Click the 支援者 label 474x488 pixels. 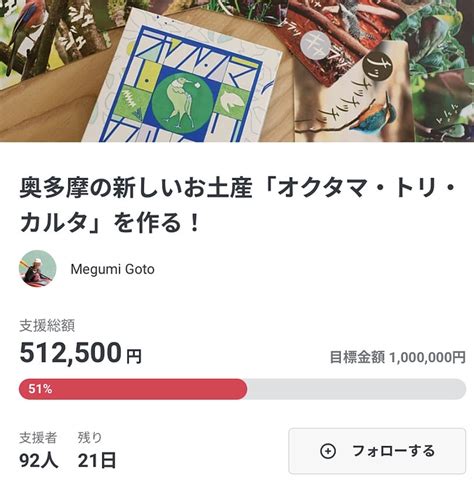(x=38, y=438)
